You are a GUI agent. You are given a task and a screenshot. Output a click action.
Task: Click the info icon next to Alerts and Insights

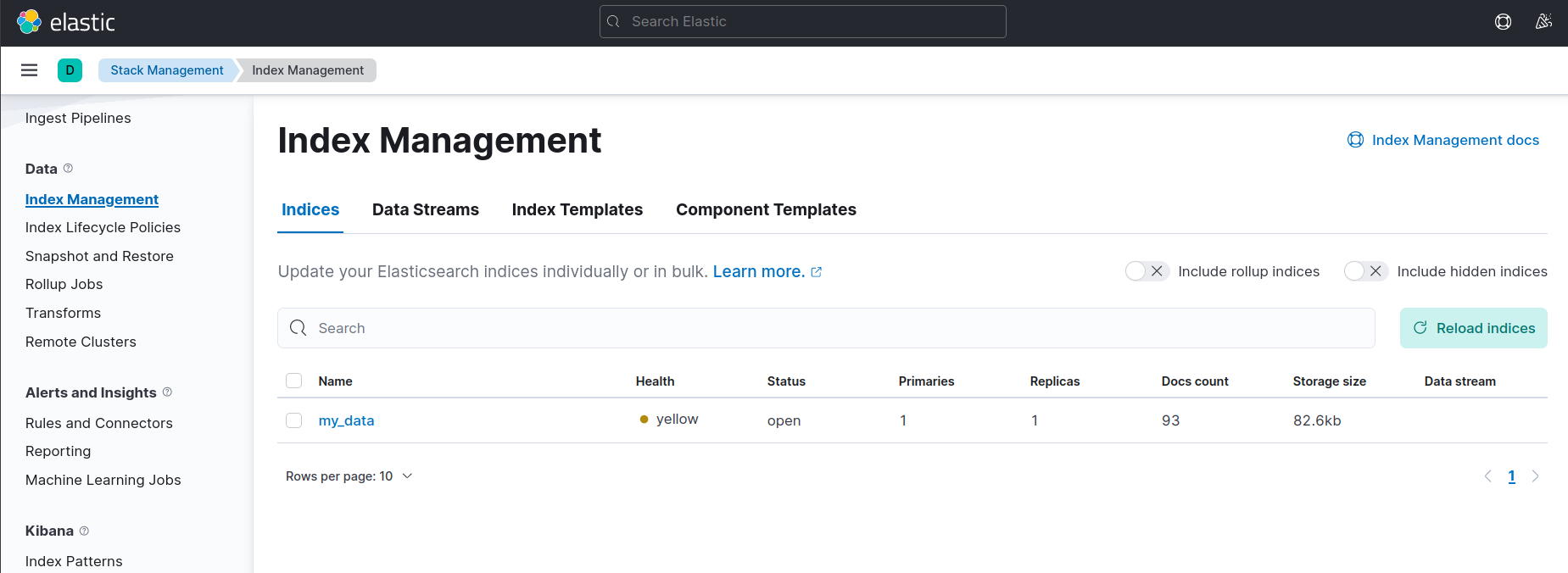tap(167, 392)
